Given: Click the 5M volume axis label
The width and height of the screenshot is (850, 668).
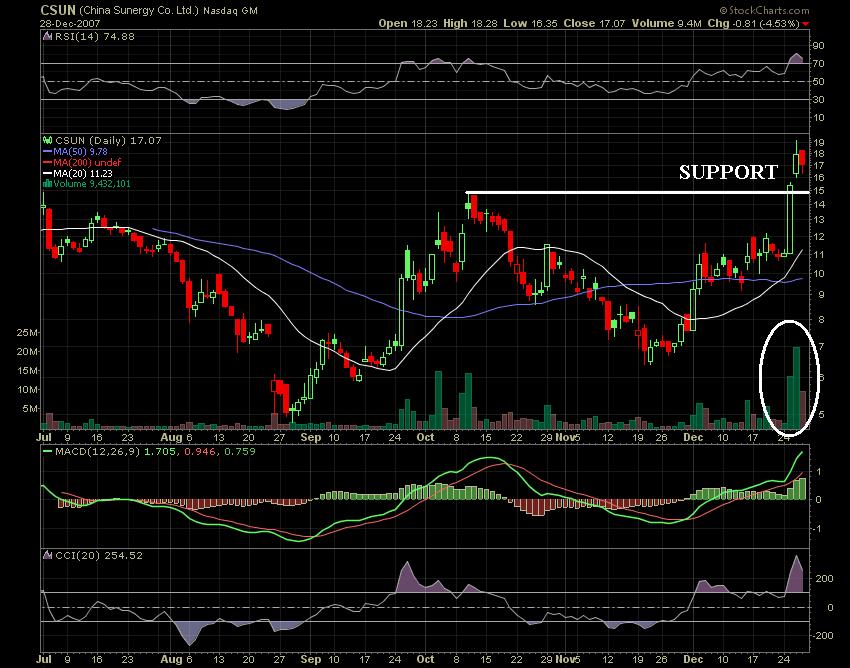Looking at the screenshot, I should (x=30, y=408).
